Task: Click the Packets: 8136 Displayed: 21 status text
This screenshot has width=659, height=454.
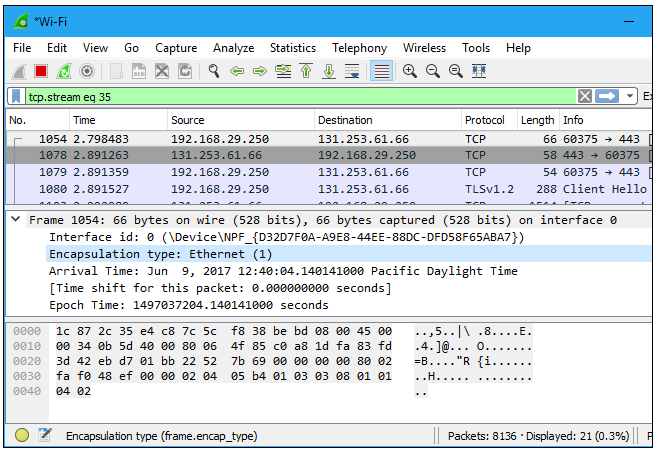Action: [x=538, y=436]
